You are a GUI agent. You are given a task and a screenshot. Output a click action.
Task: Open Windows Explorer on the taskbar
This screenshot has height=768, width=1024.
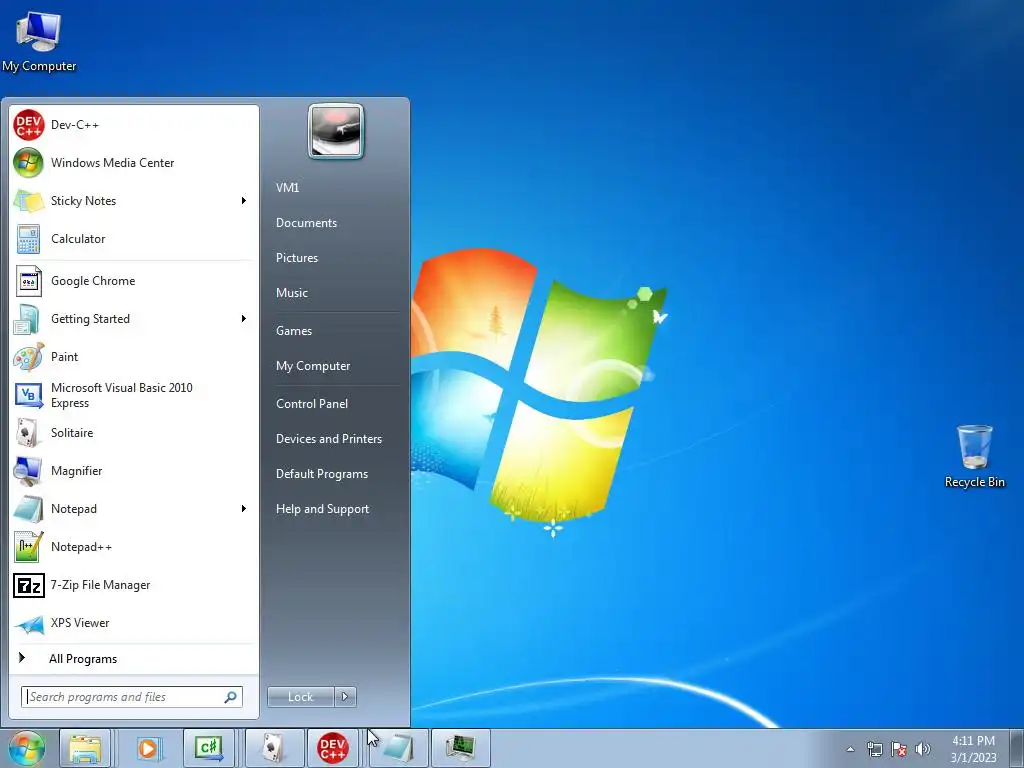(85, 748)
